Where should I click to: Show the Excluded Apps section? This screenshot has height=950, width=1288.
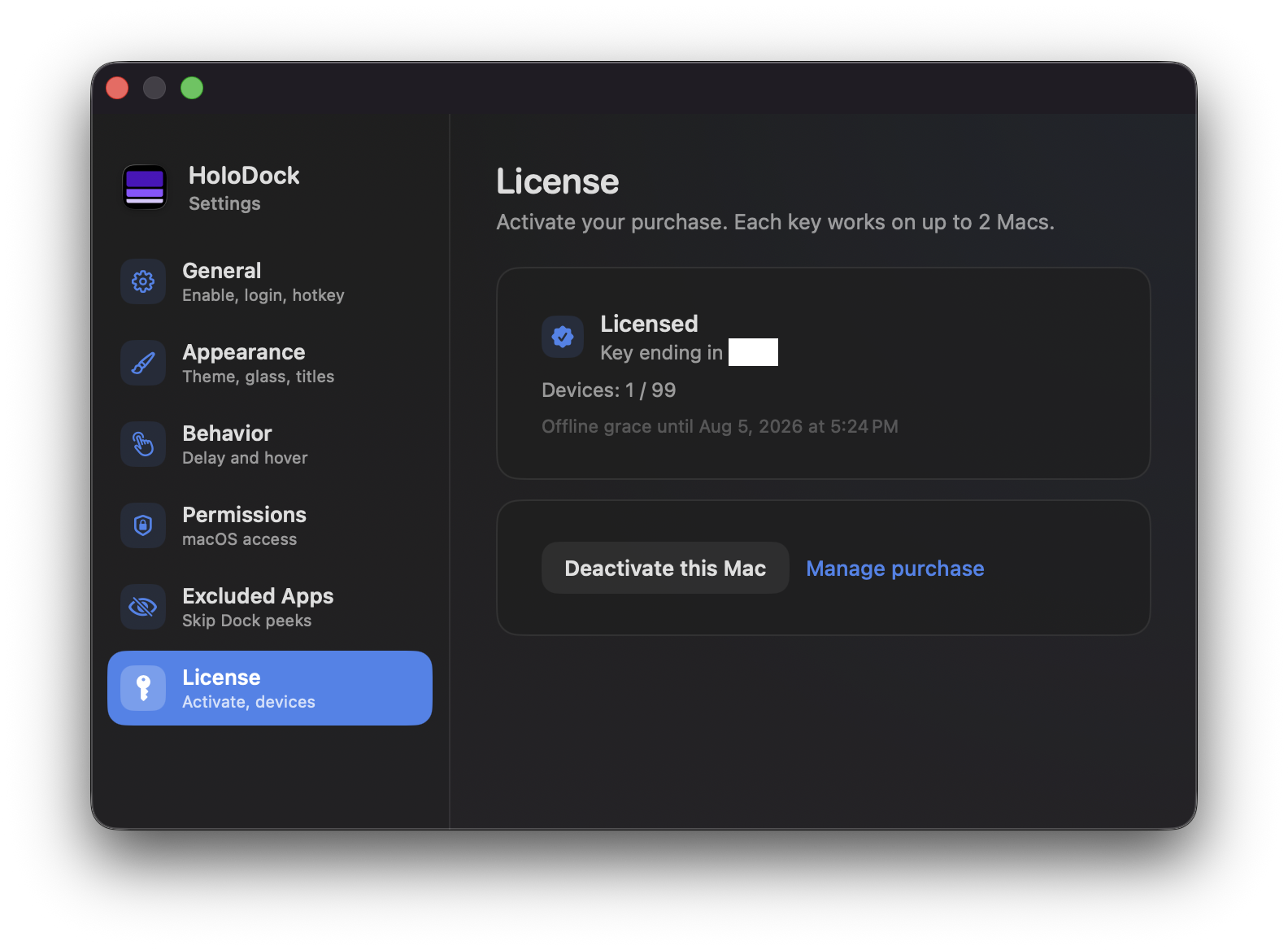pos(270,607)
